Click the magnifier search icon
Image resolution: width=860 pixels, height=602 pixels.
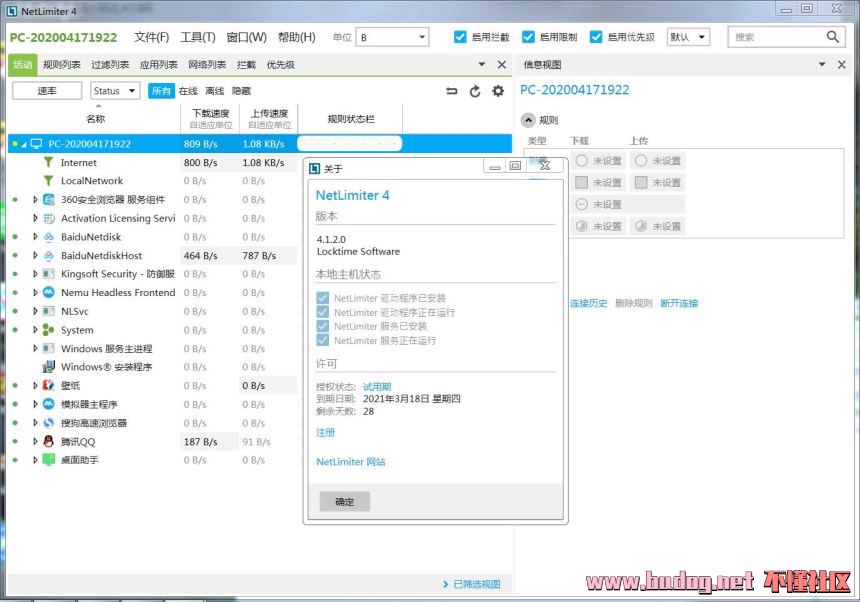coord(833,37)
